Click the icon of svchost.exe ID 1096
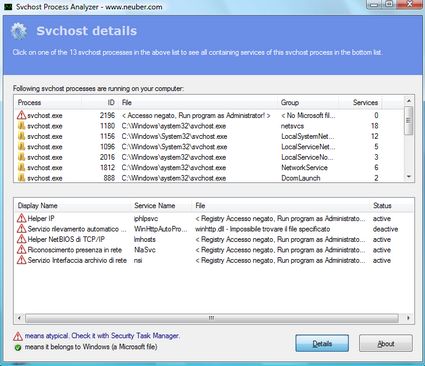 point(21,147)
